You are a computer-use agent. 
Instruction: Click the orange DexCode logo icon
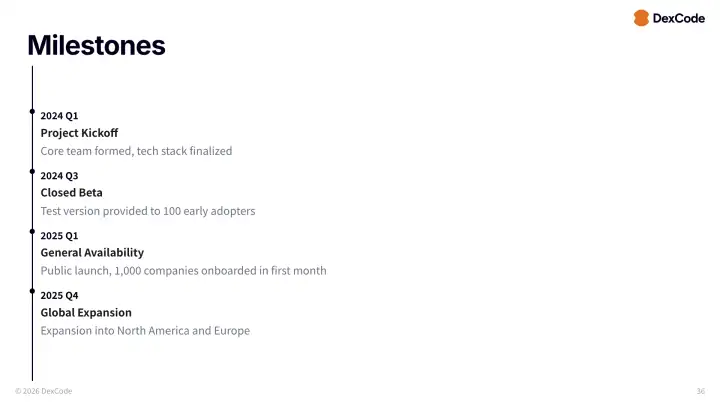641,18
